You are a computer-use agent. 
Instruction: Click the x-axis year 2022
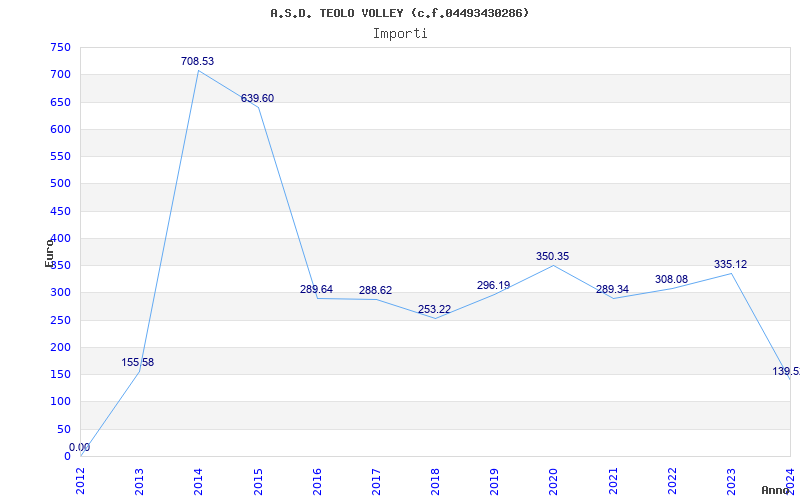(x=672, y=481)
